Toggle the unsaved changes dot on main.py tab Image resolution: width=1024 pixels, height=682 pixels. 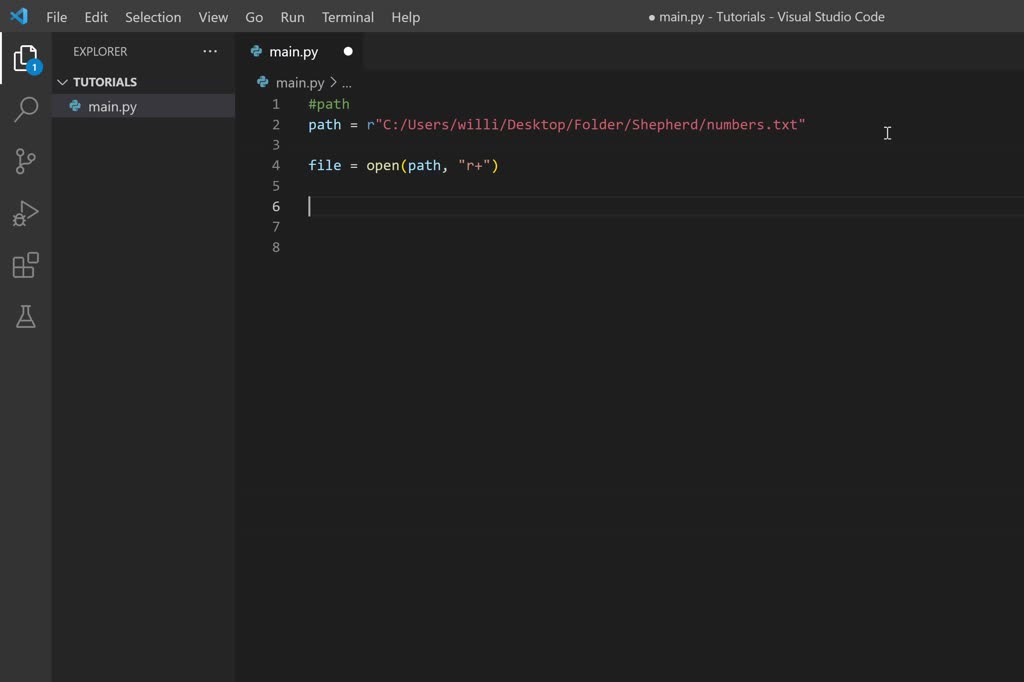point(347,51)
